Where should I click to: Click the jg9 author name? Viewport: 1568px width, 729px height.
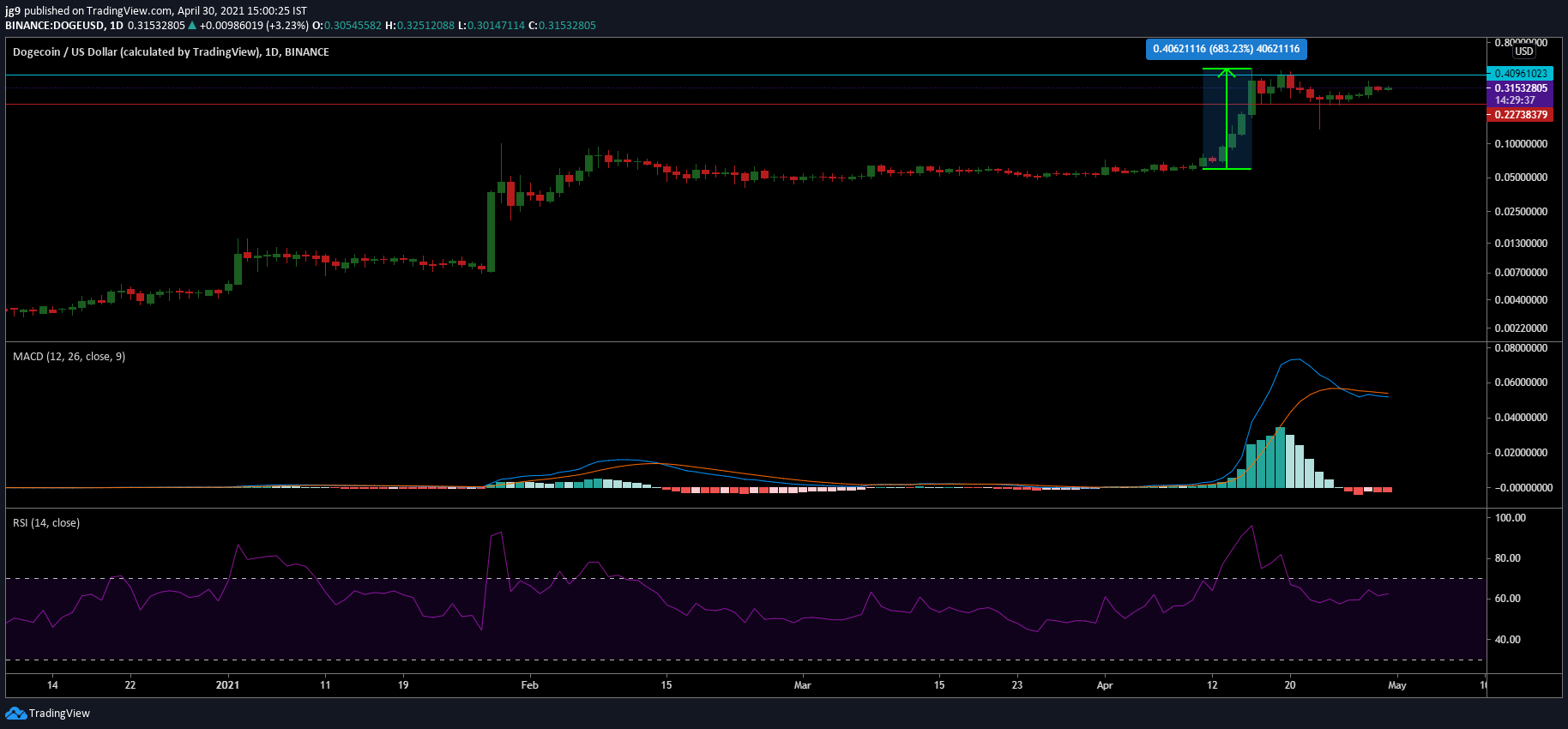(x=13, y=11)
